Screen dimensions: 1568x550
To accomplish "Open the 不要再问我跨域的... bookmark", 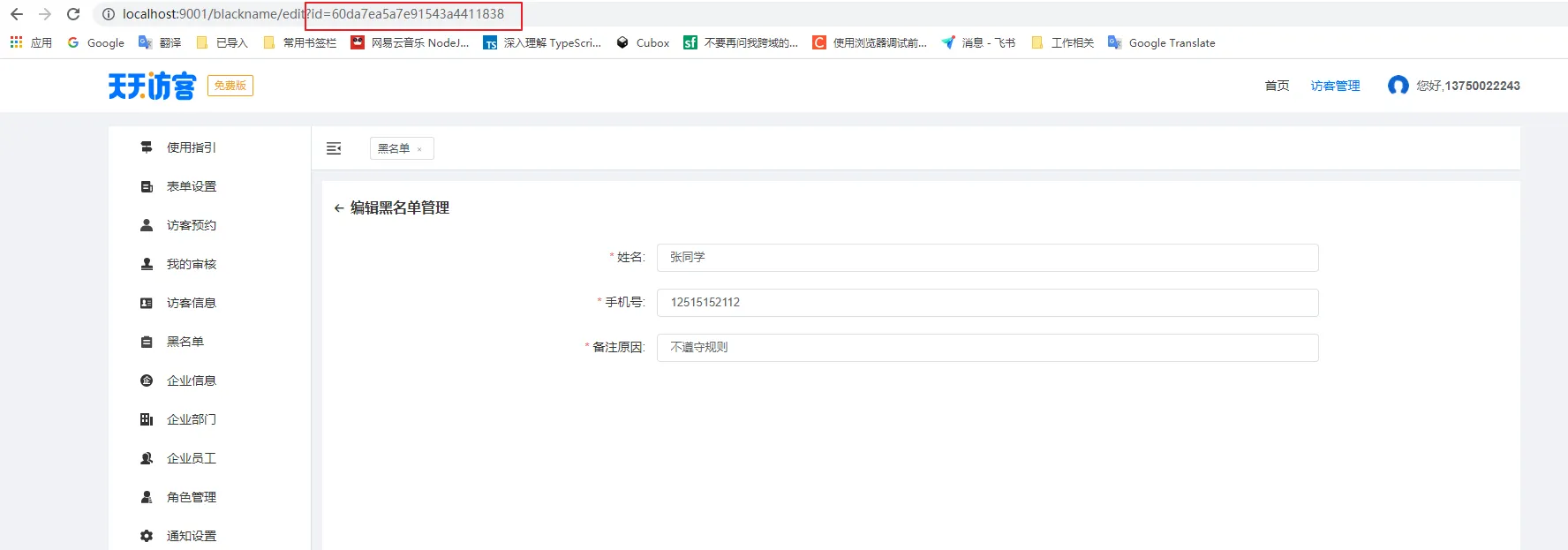I will (x=741, y=42).
